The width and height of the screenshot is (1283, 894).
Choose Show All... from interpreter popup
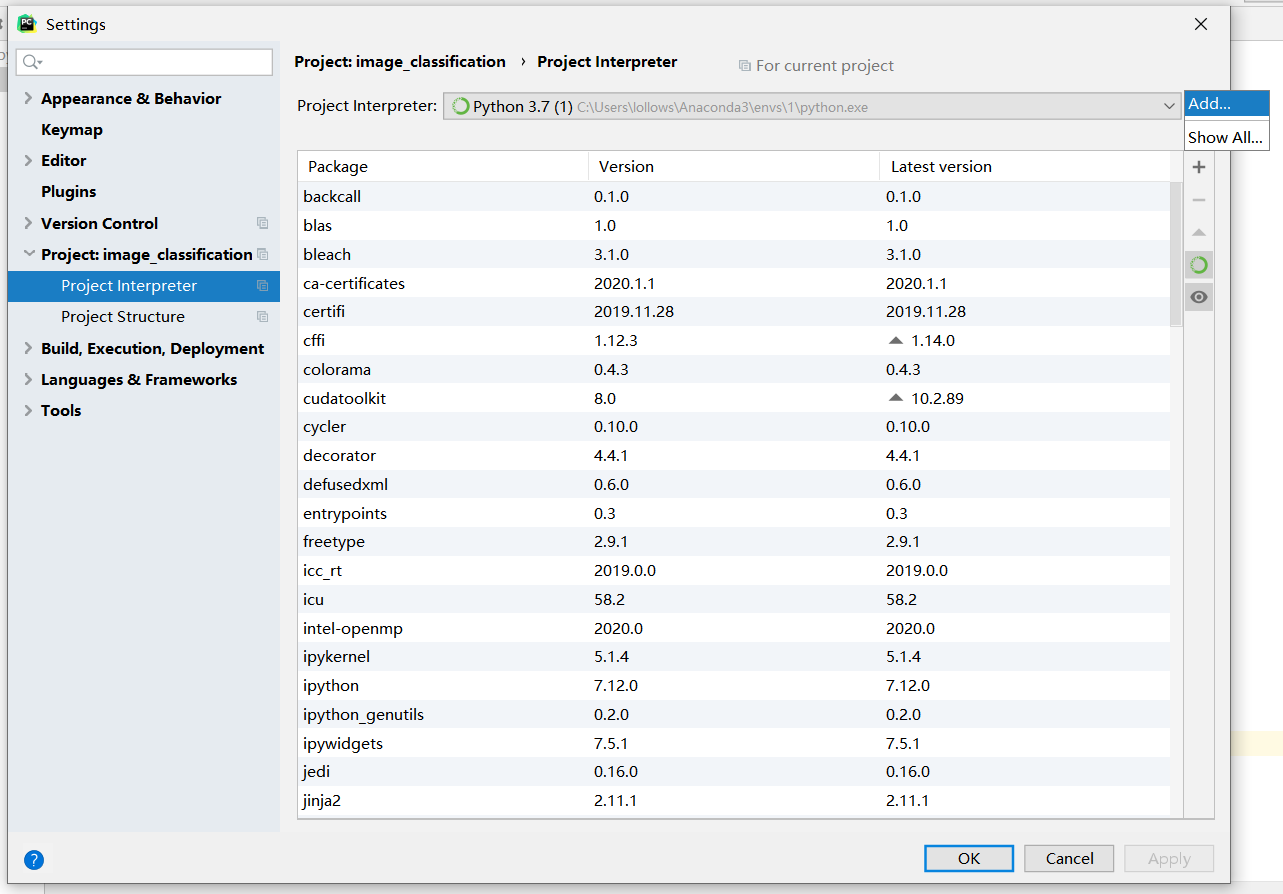[x=1226, y=138]
